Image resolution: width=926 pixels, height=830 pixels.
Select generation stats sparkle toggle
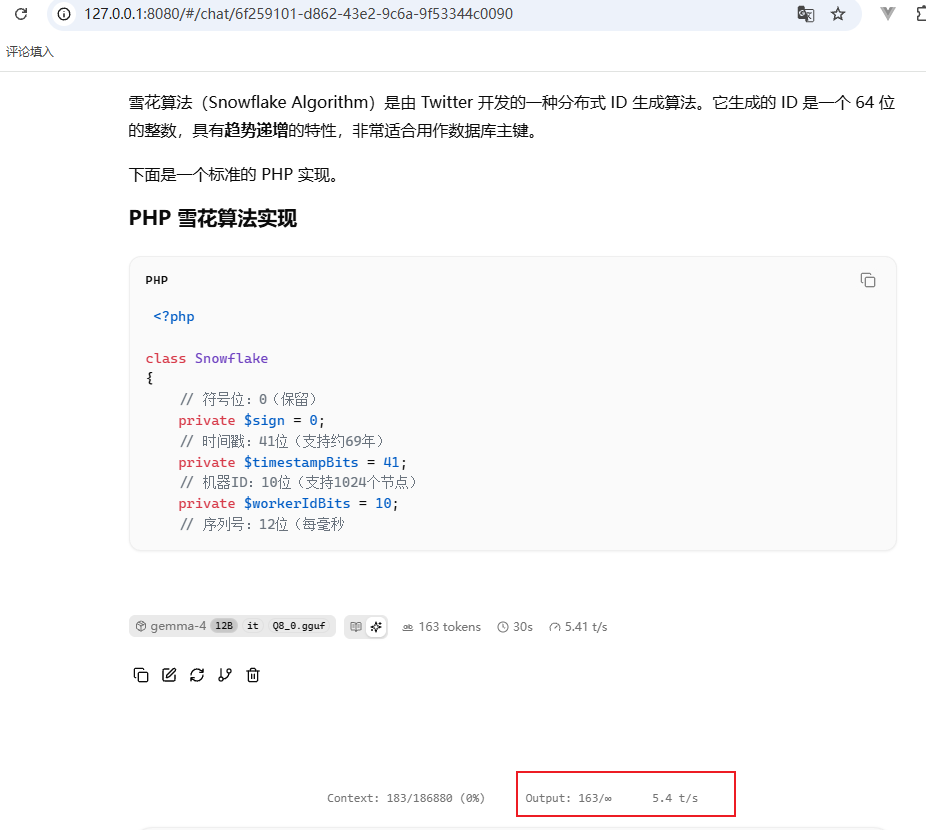pos(376,627)
